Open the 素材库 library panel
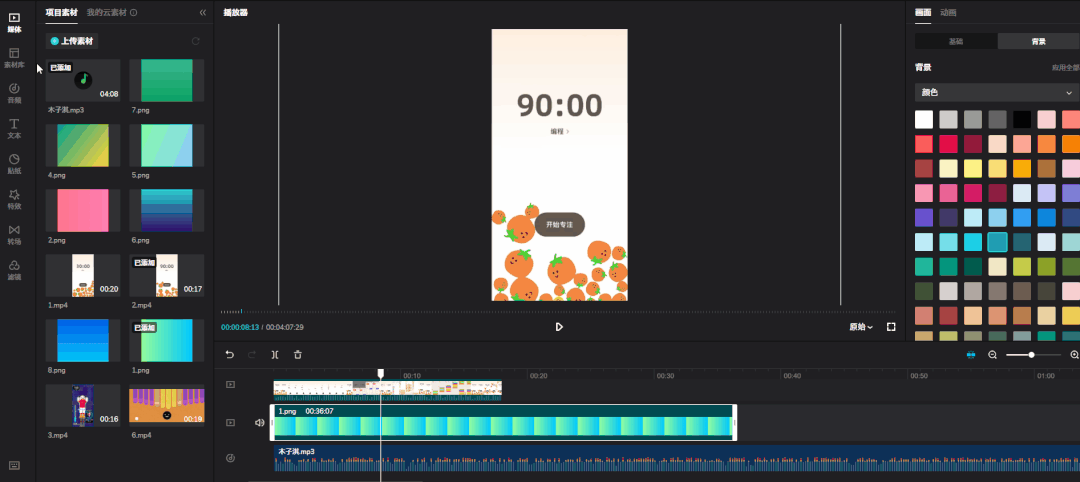Viewport: 1080px width, 482px height. pyautogui.click(x=14, y=56)
